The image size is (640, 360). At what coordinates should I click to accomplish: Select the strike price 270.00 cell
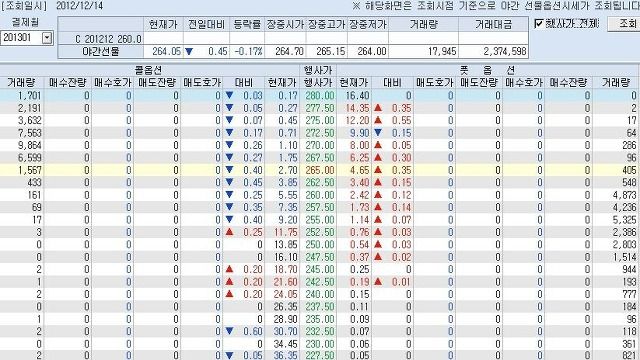click(319, 145)
